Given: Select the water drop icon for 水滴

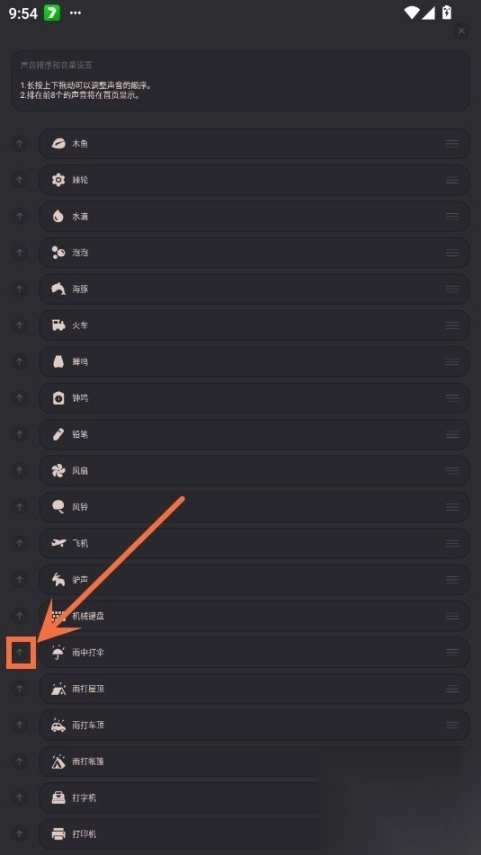Looking at the screenshot, I should coord(58,216).
